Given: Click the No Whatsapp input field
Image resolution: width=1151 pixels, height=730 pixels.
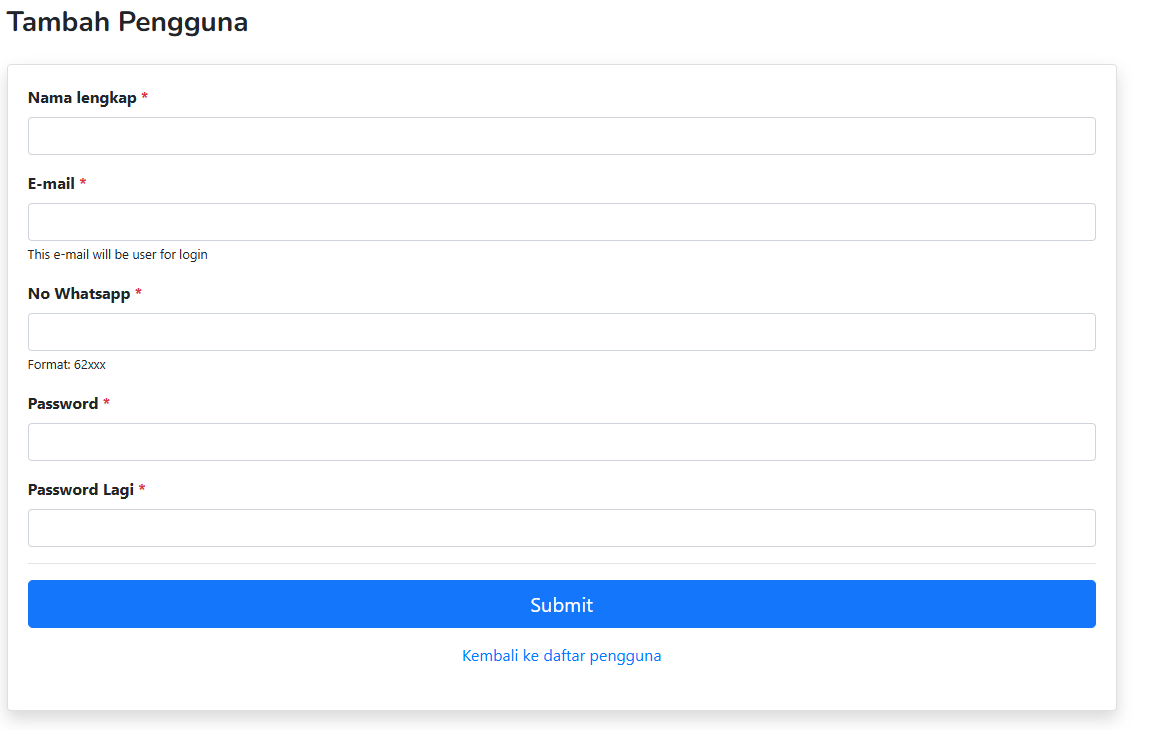Looking at the screenshot, I should [x=561, y=332].
